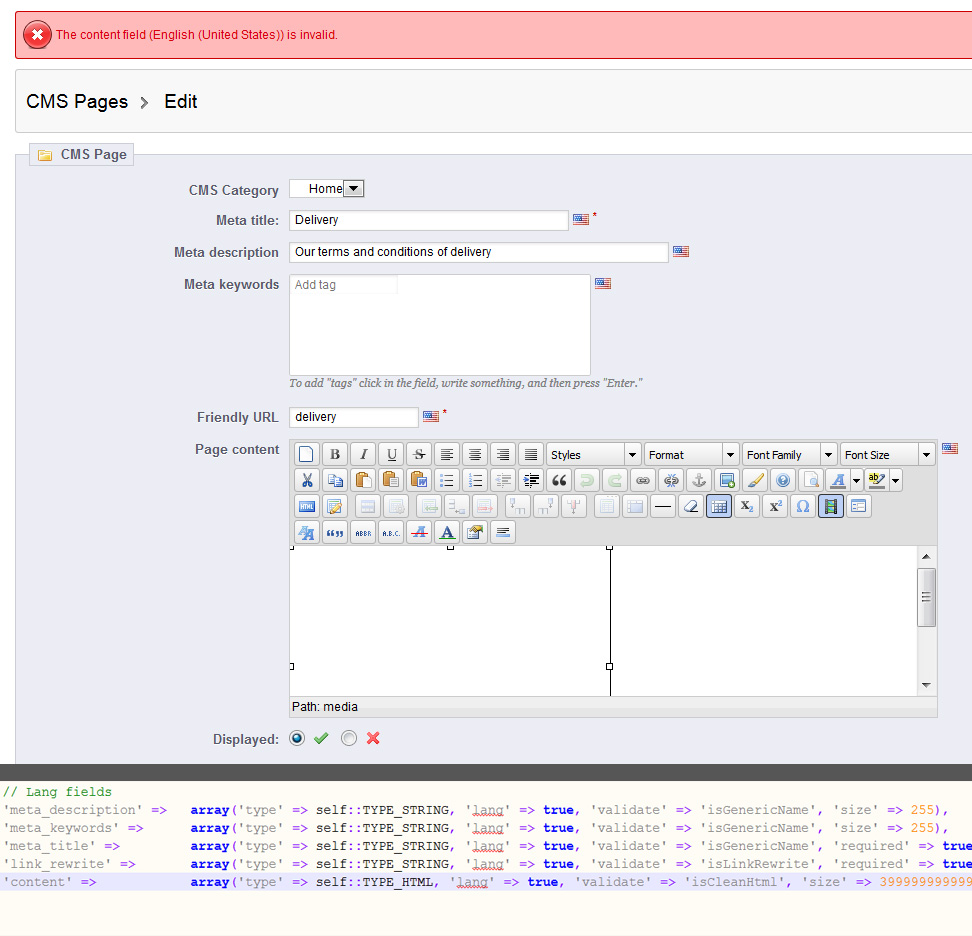Open the Styles dropdown
Screen dimensions: 972x936
tap(593, 454)
